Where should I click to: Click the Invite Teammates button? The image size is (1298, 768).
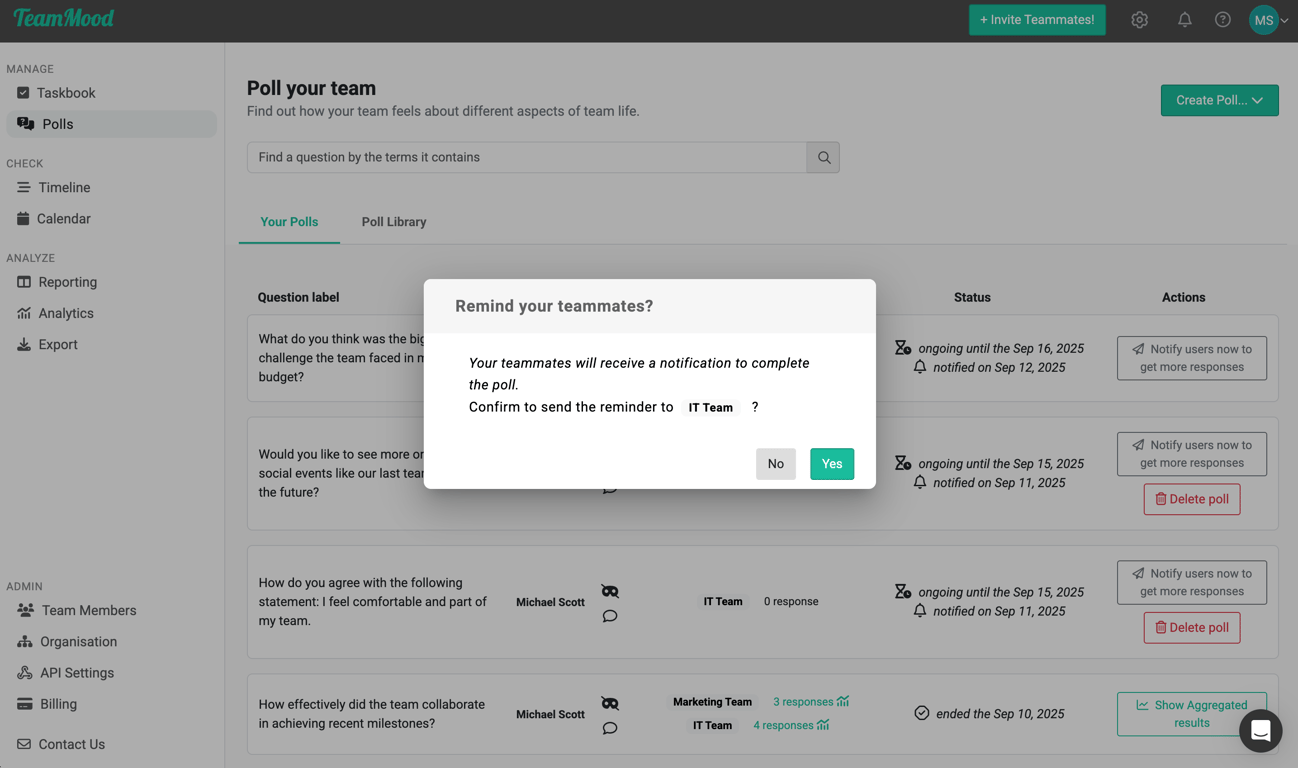[1036, 20]
